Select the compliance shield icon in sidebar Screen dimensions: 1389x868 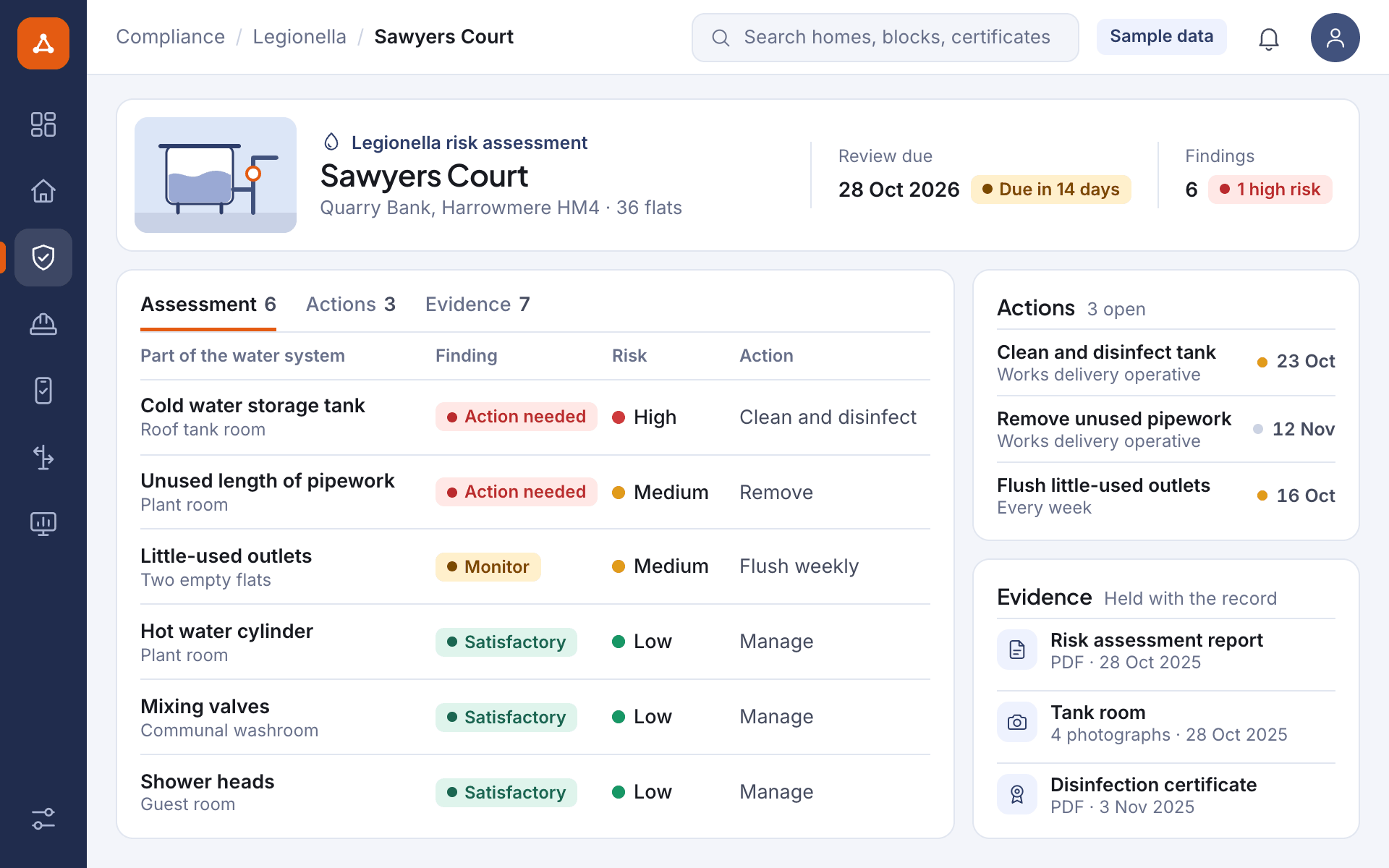(43, 258)
